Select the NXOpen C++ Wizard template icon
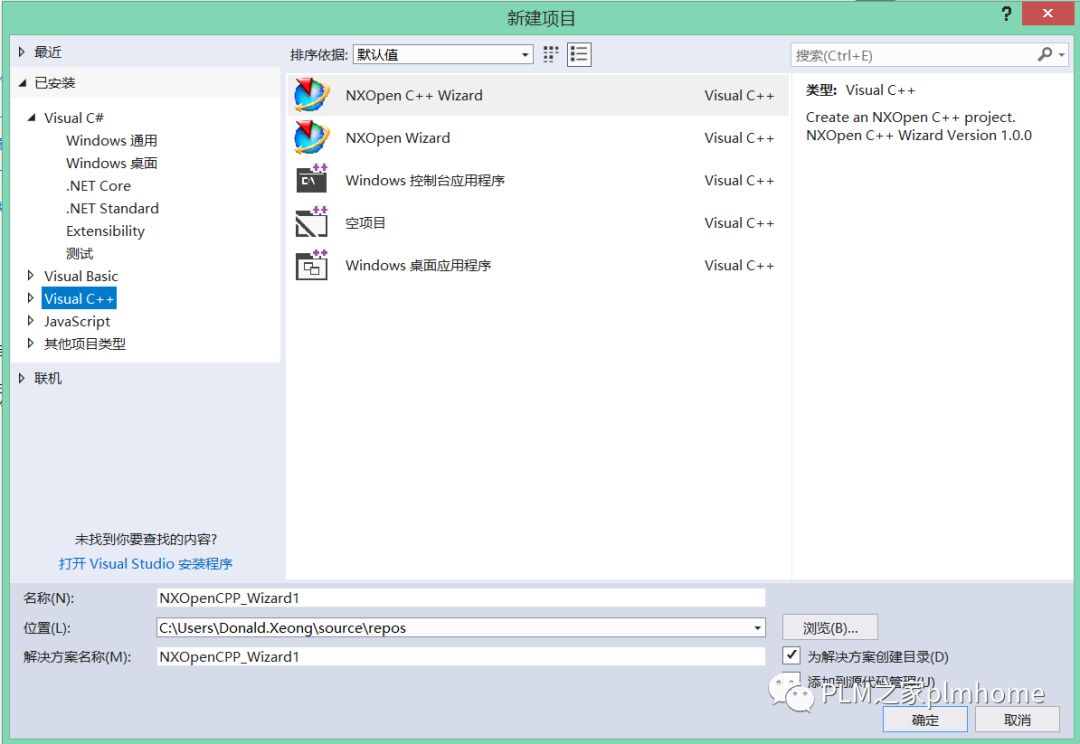Viewport: 1080px width, 744px height. point(311,95)
